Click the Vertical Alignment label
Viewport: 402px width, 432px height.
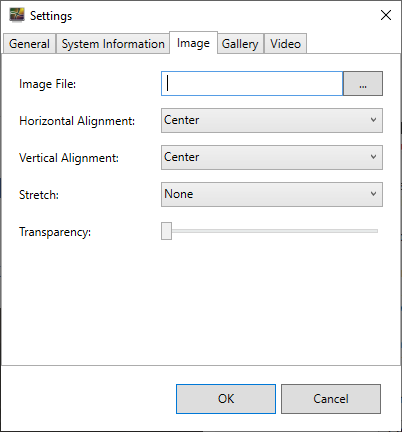69,158
